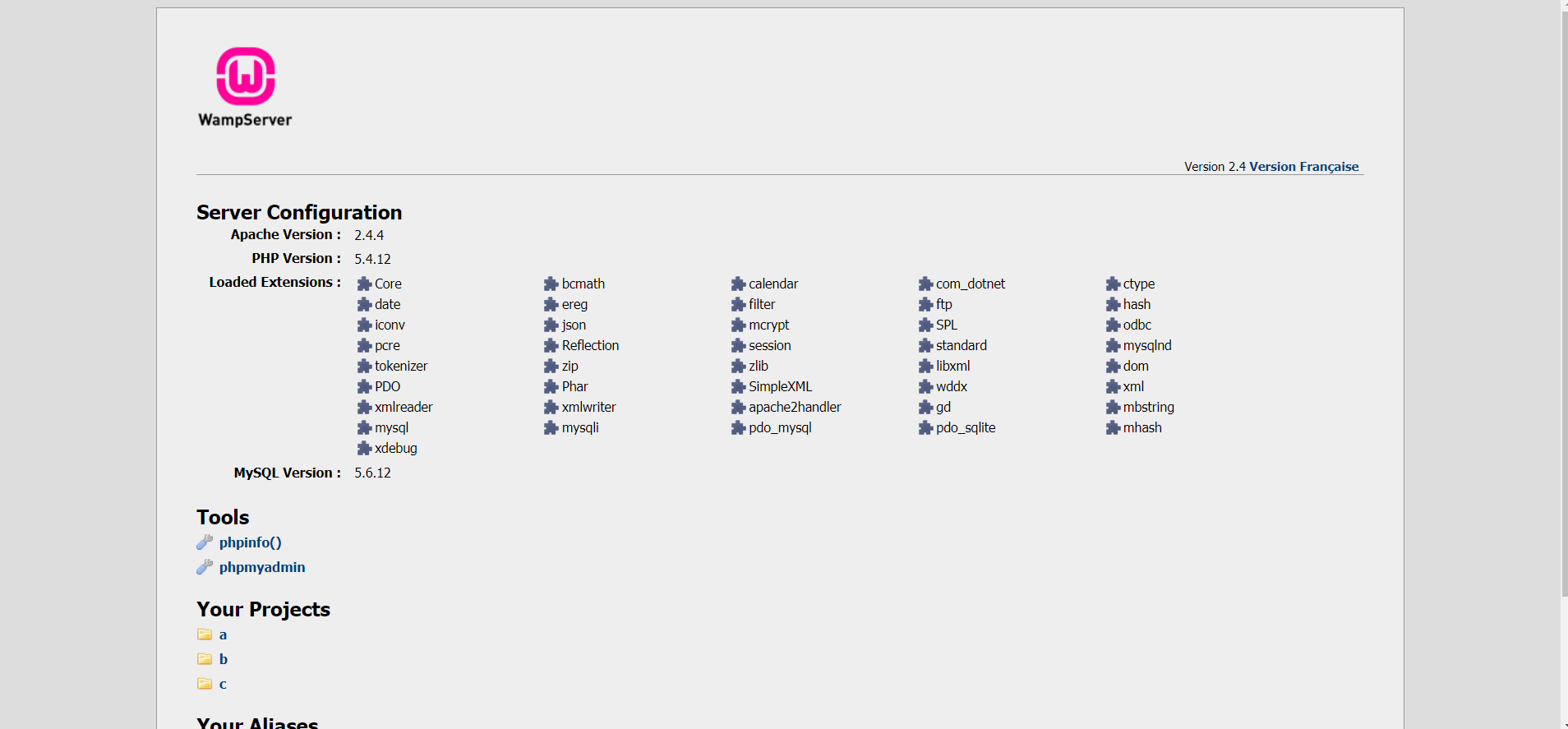
Task: Open project folder a
Action: [223, 634]
